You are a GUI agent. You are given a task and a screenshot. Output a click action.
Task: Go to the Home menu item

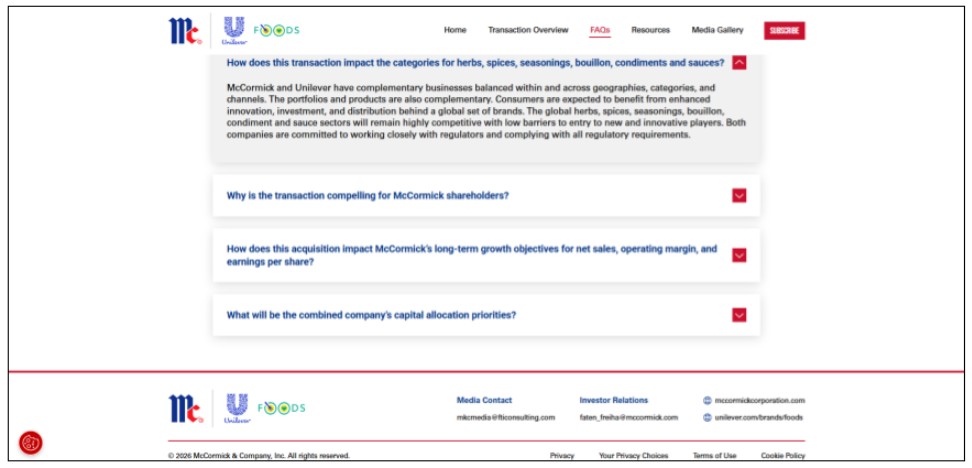pyautogui.click(x=455, y=30)
